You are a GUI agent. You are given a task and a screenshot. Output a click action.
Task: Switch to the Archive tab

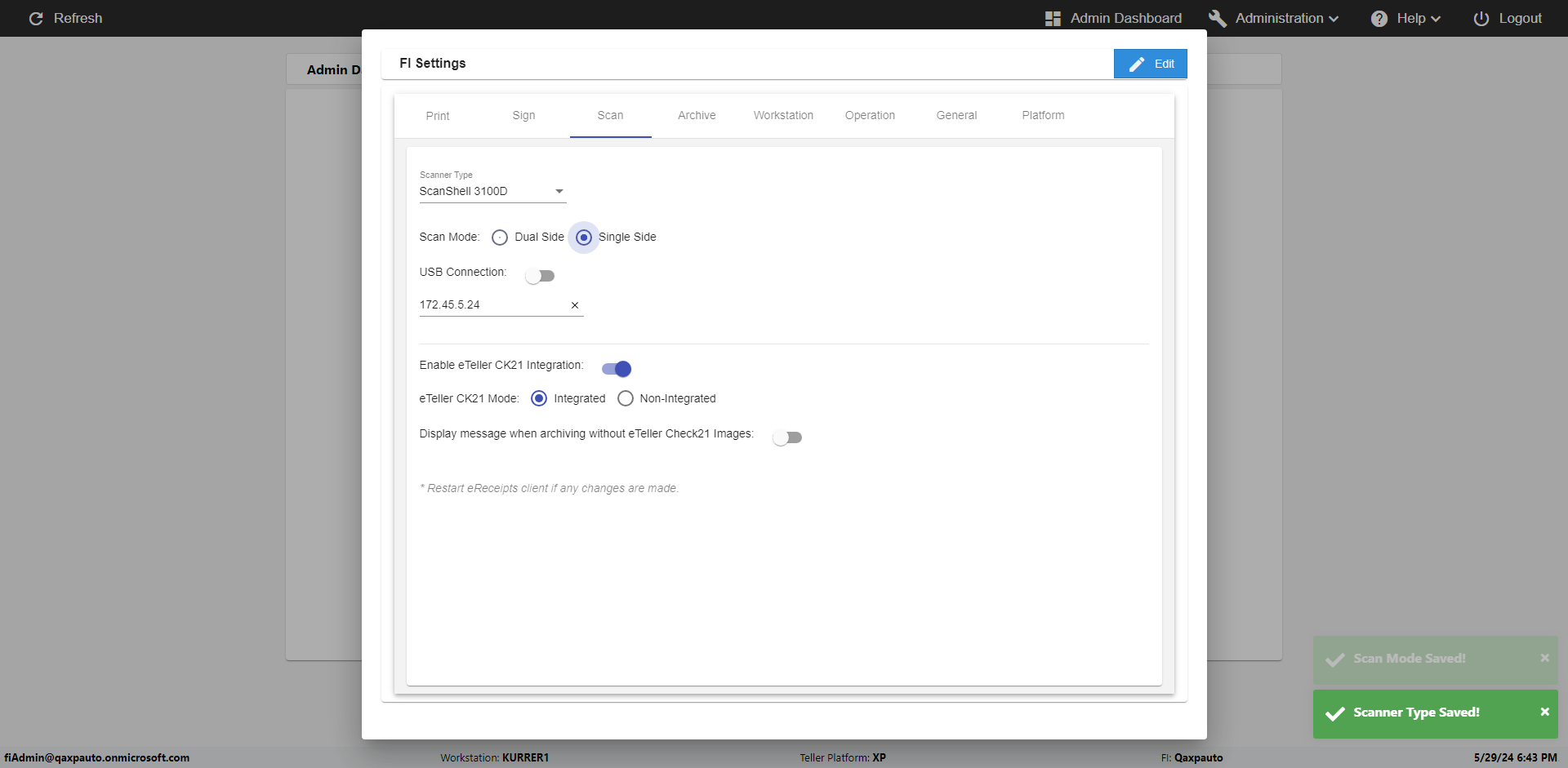tap(697, 116)
